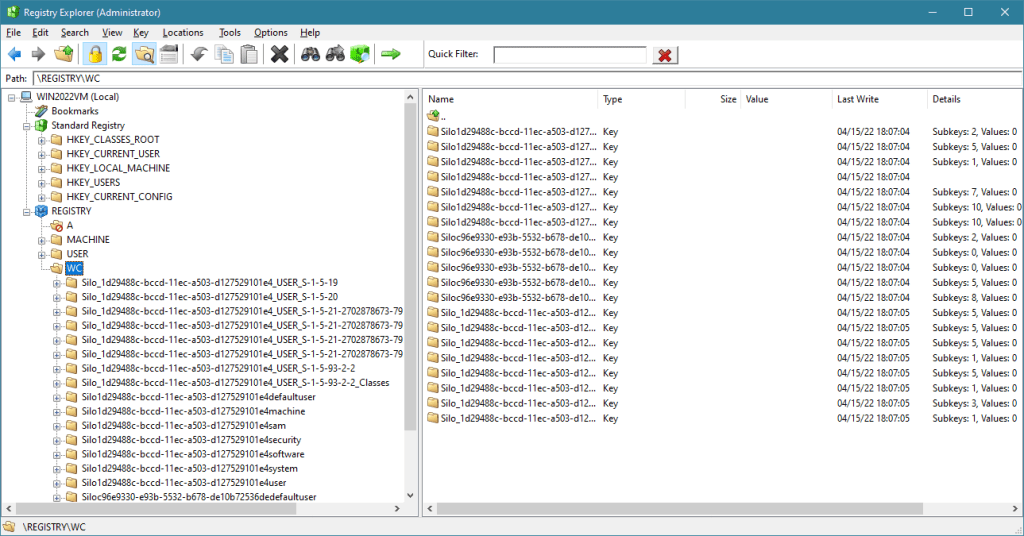
Task: Click the Copy pages toolbar icon
Action: point(224,54)
